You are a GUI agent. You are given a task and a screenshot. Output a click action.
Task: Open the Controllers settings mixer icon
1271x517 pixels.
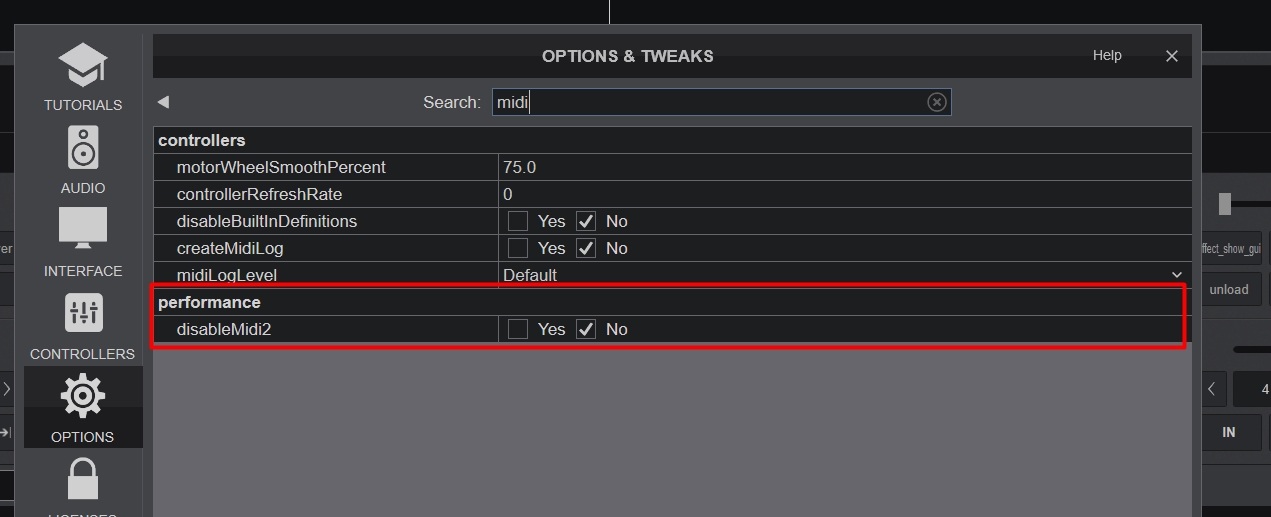click(x=82, y=314)
